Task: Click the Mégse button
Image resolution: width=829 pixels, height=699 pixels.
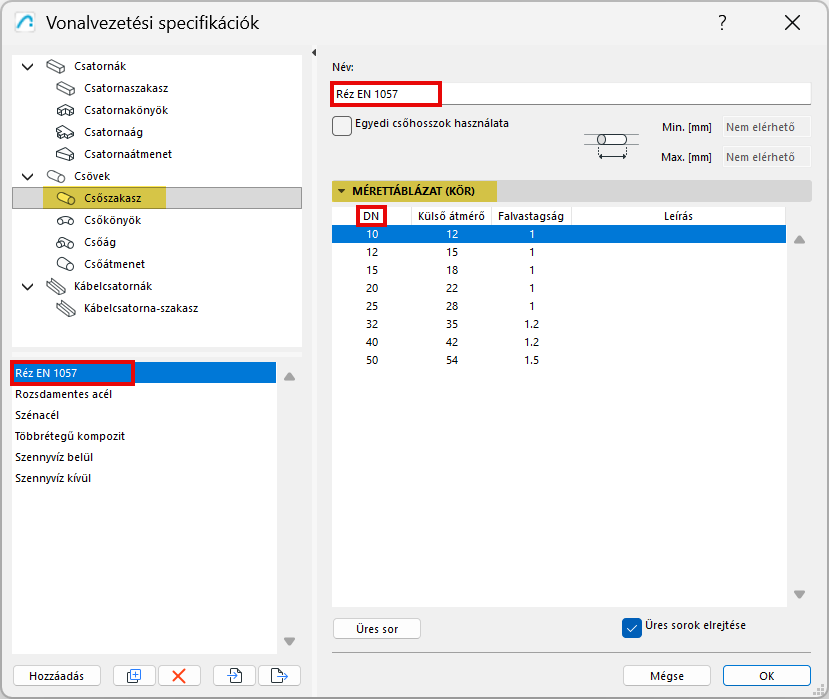Action: tap(667, 675)
